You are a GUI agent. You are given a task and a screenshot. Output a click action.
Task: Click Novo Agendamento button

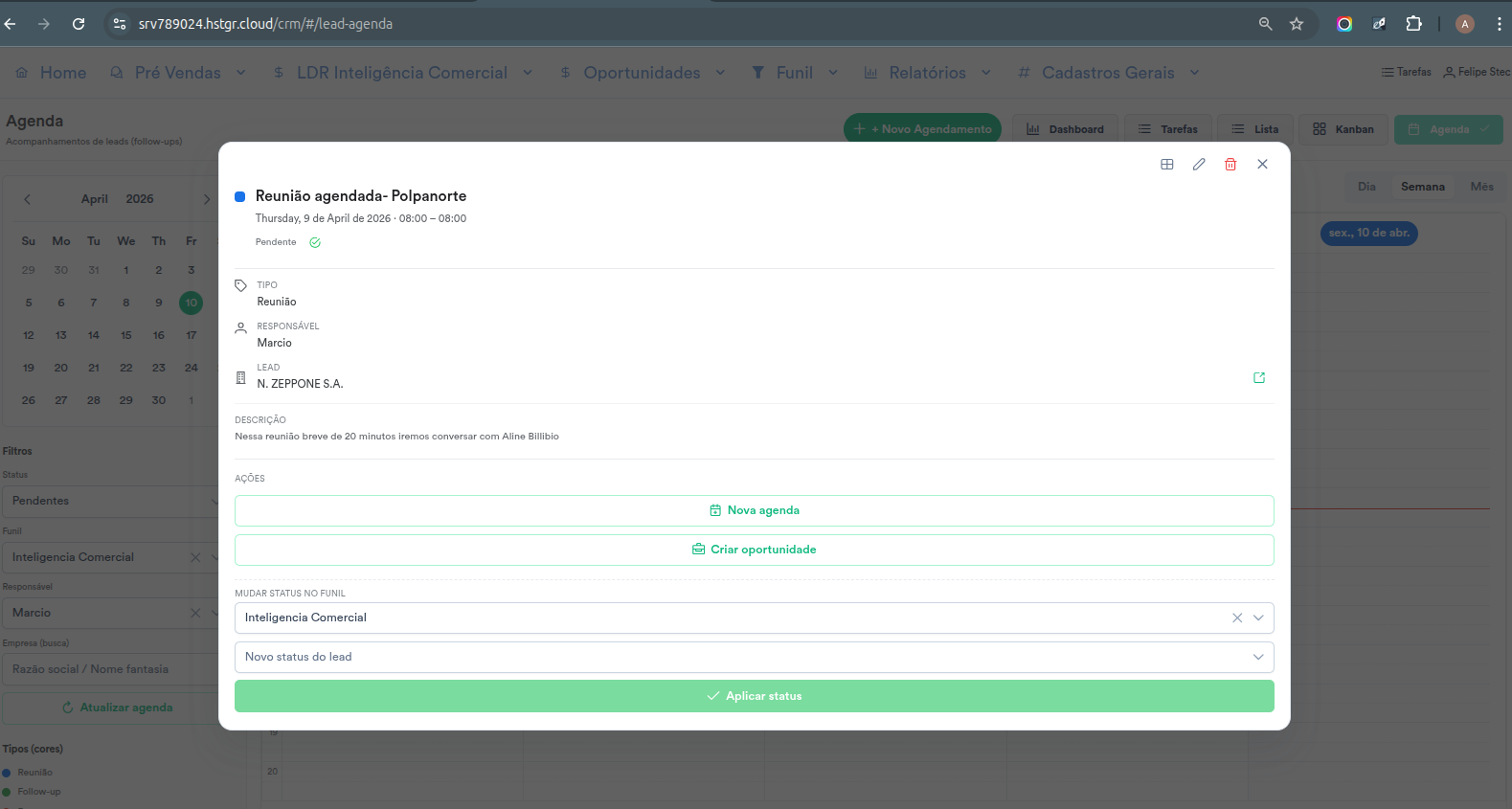(922, 129)
